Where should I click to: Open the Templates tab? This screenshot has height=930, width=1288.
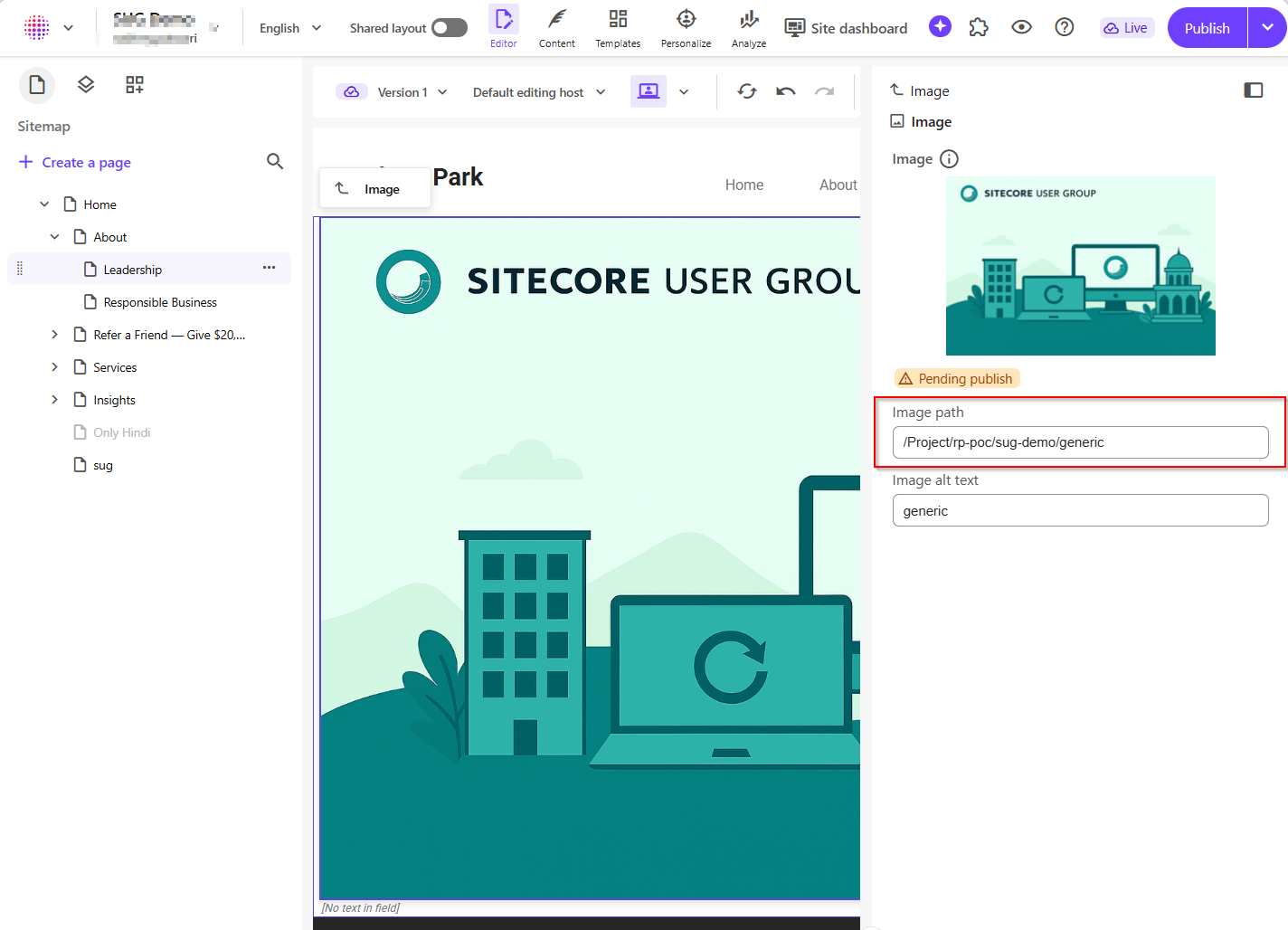[x=618, y=27]
